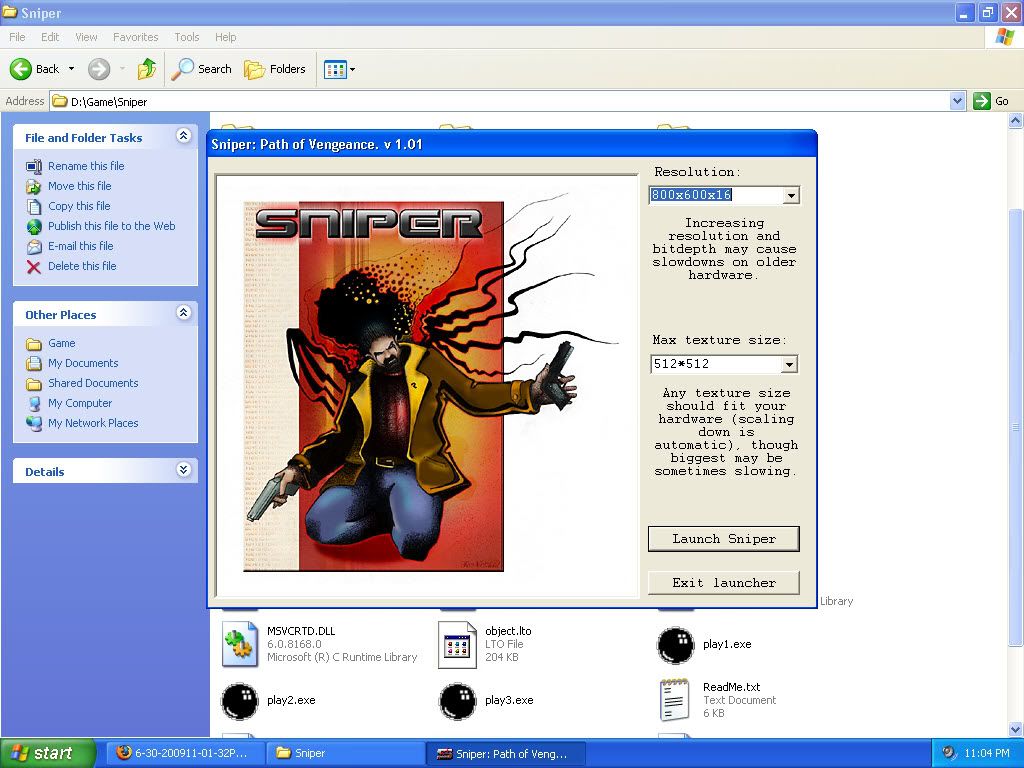Open the File menu

point(17,37)
